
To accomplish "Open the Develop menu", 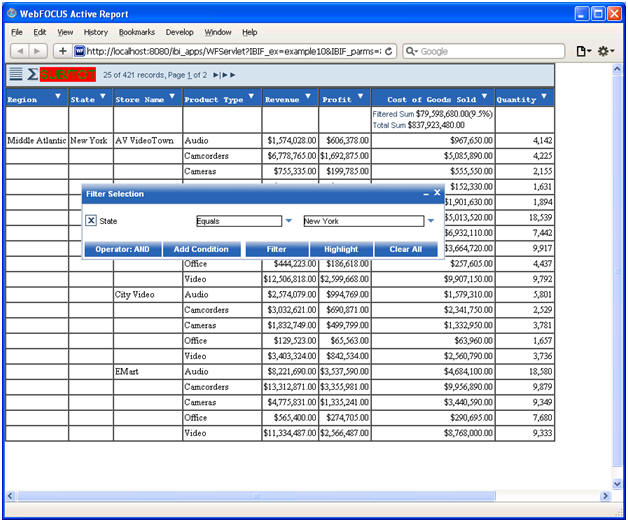I will pyautogui.click(x=179, y=32).
